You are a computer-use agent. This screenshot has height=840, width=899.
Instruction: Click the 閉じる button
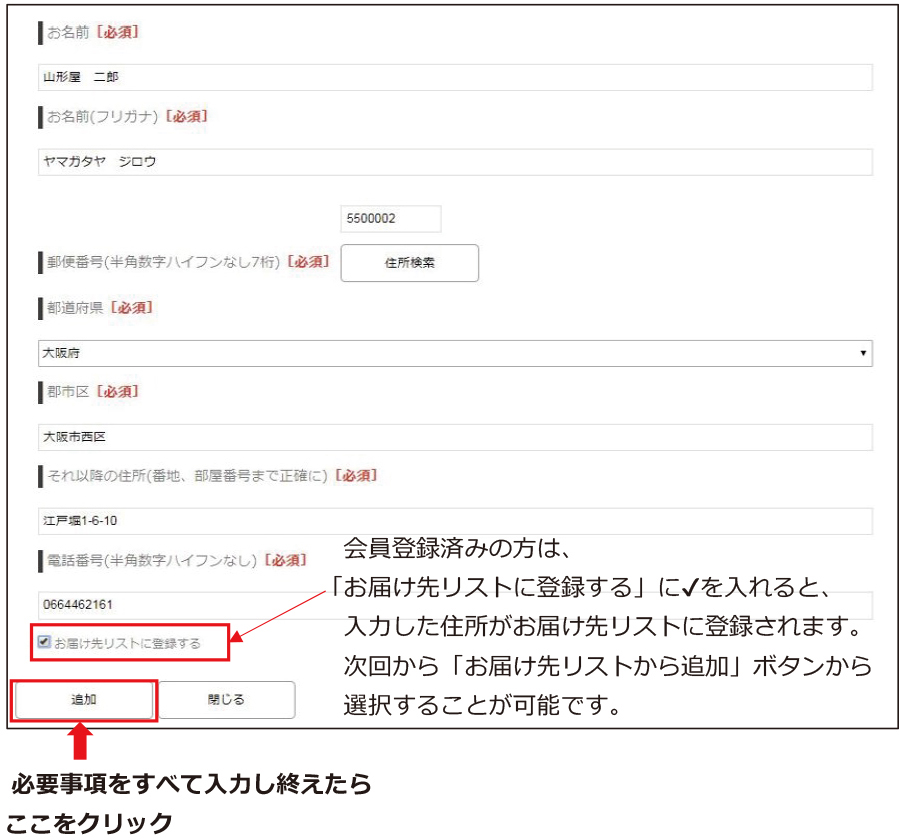coord(226,700)
